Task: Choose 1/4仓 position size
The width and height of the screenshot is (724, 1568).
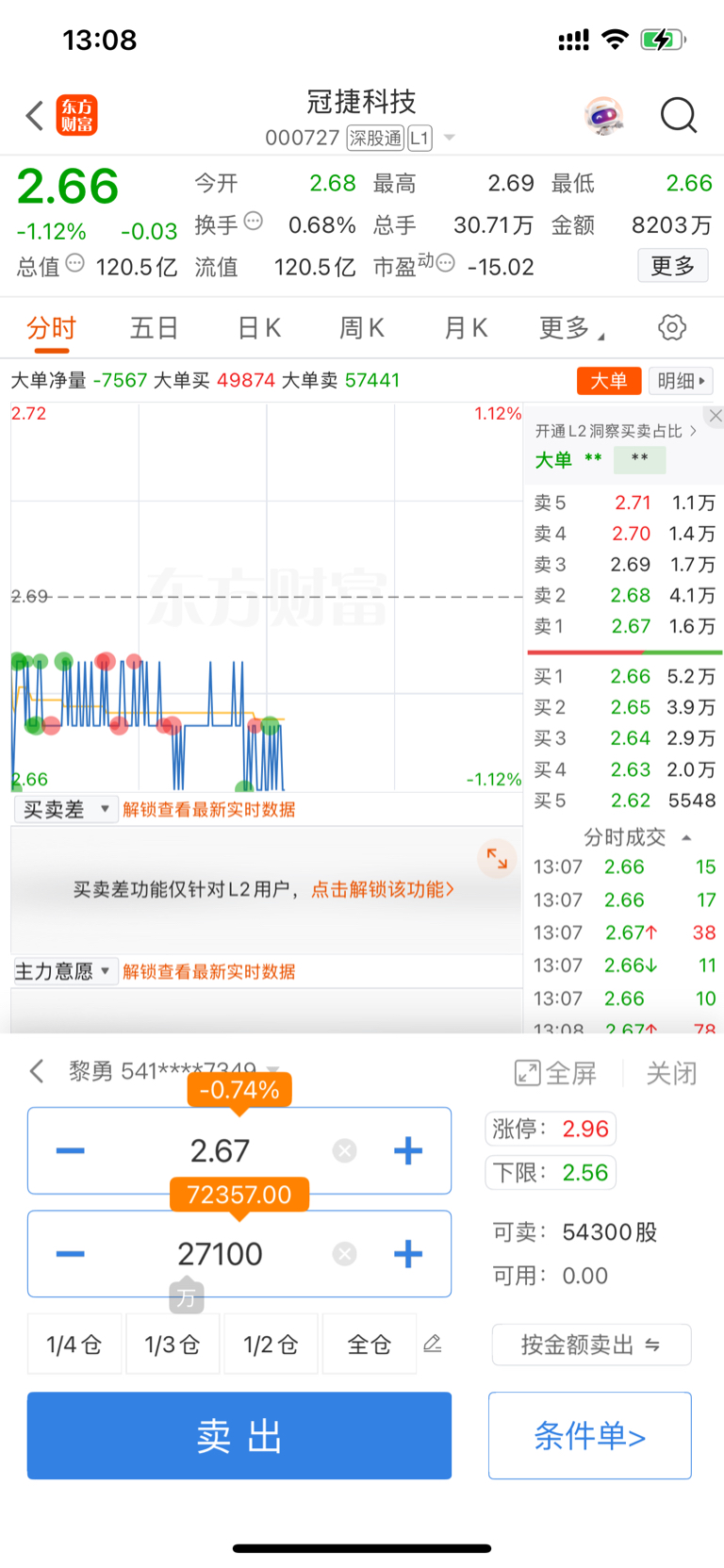Action: 74,1344
